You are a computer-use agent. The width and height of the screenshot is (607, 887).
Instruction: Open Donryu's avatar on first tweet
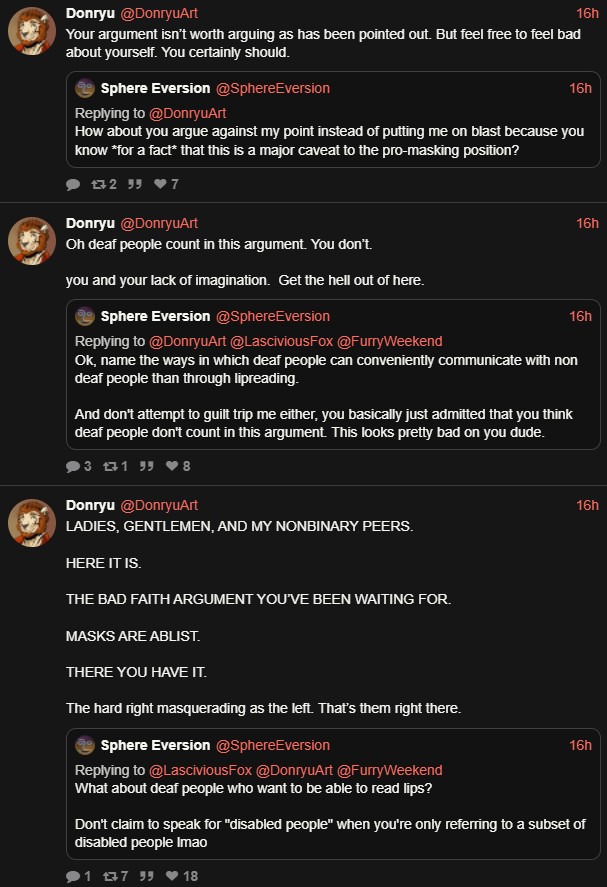click(32, 31)
